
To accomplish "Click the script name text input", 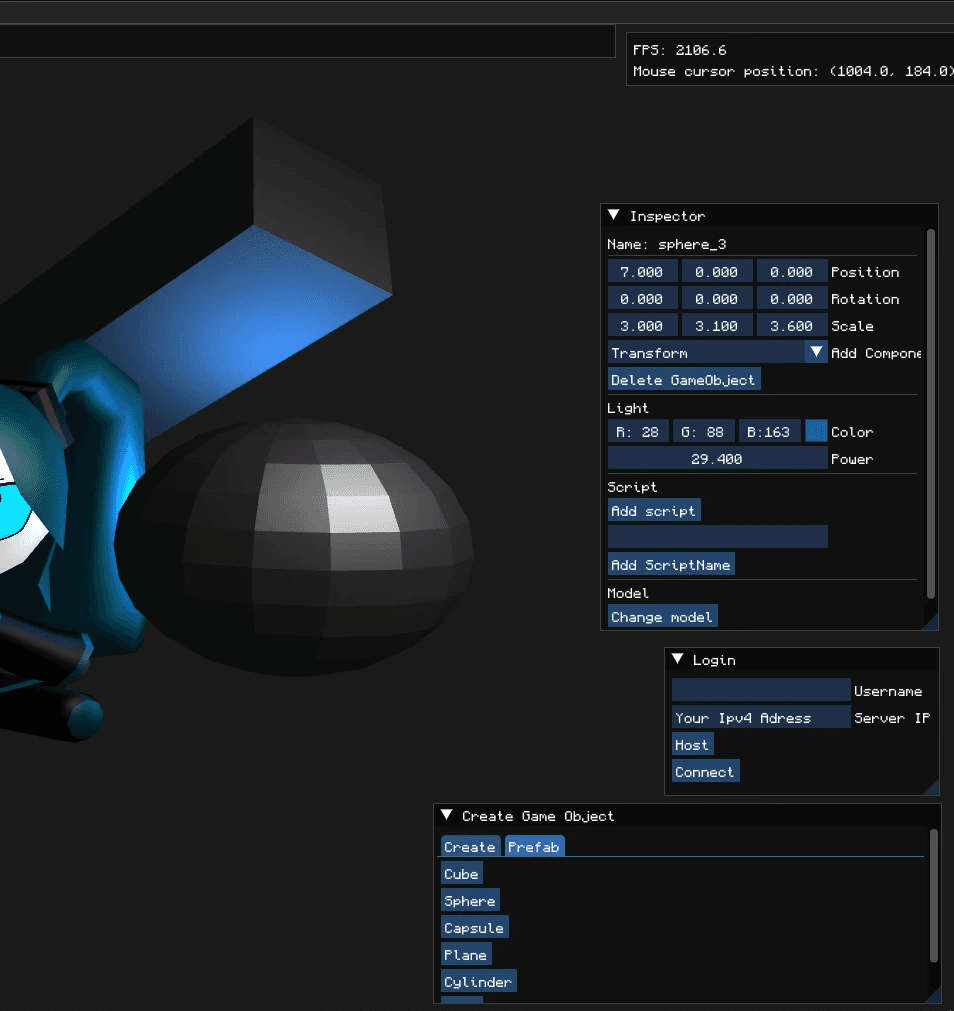I will 717,536.
